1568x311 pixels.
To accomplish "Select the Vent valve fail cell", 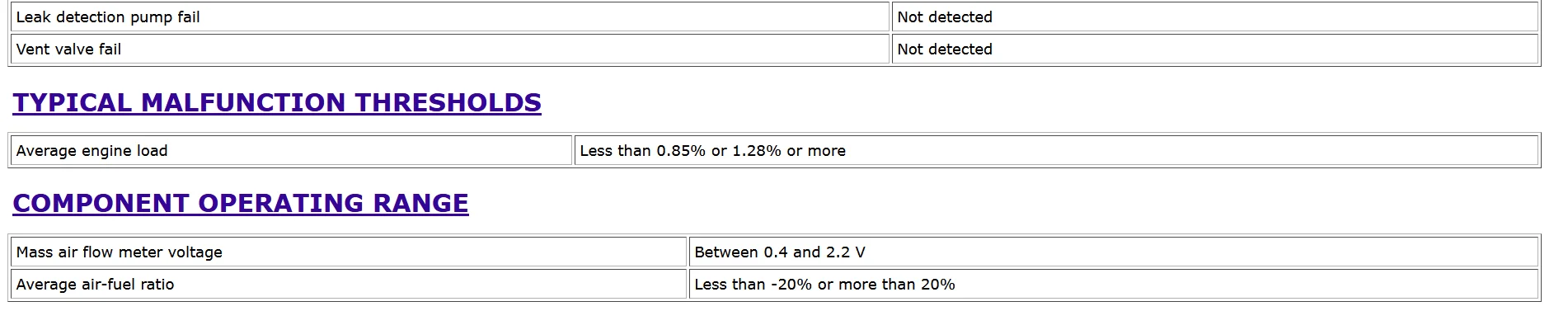I will tap(450, 49).
